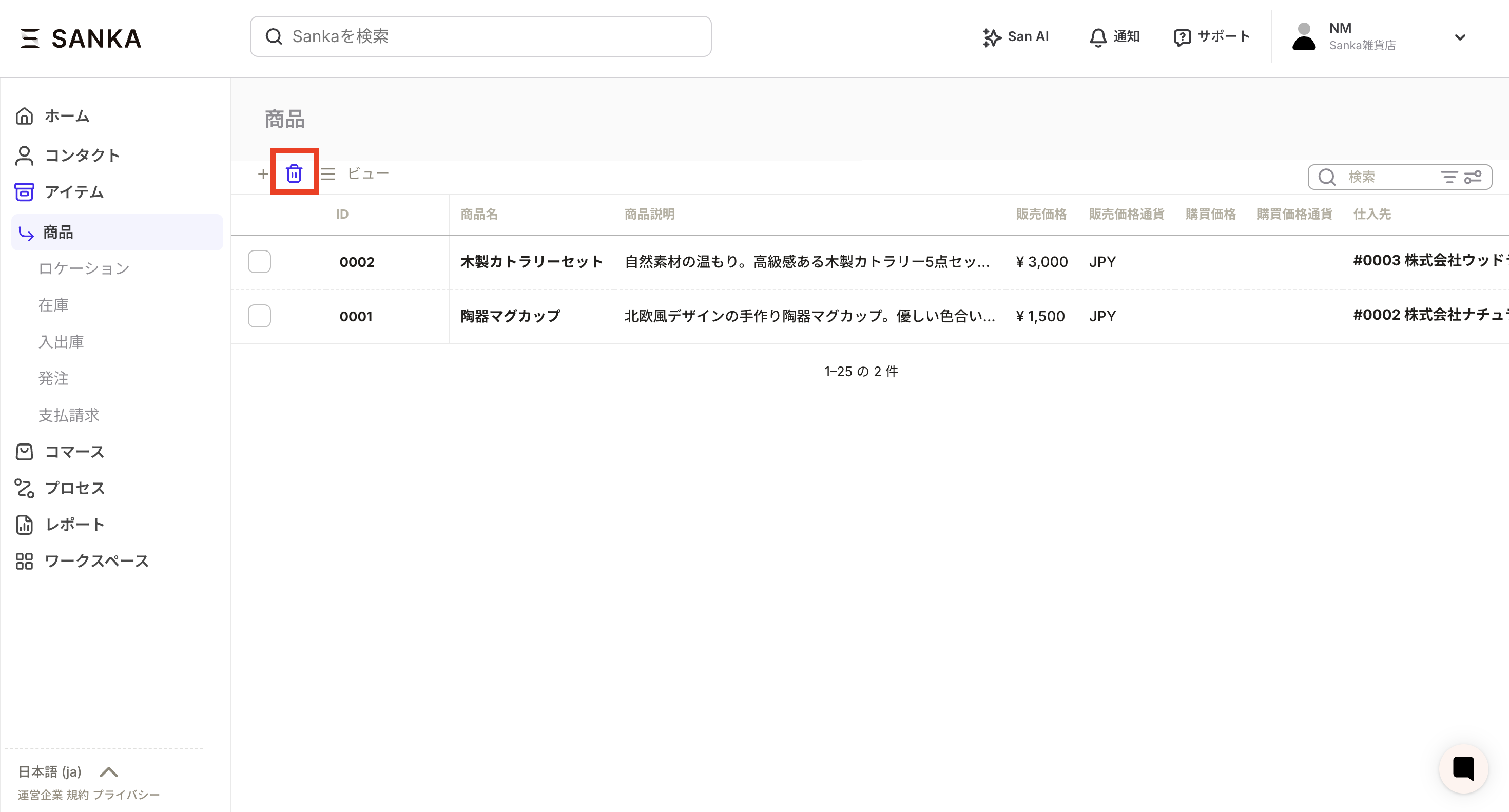Expand the NM account dropdown

tap(1460, 37)
